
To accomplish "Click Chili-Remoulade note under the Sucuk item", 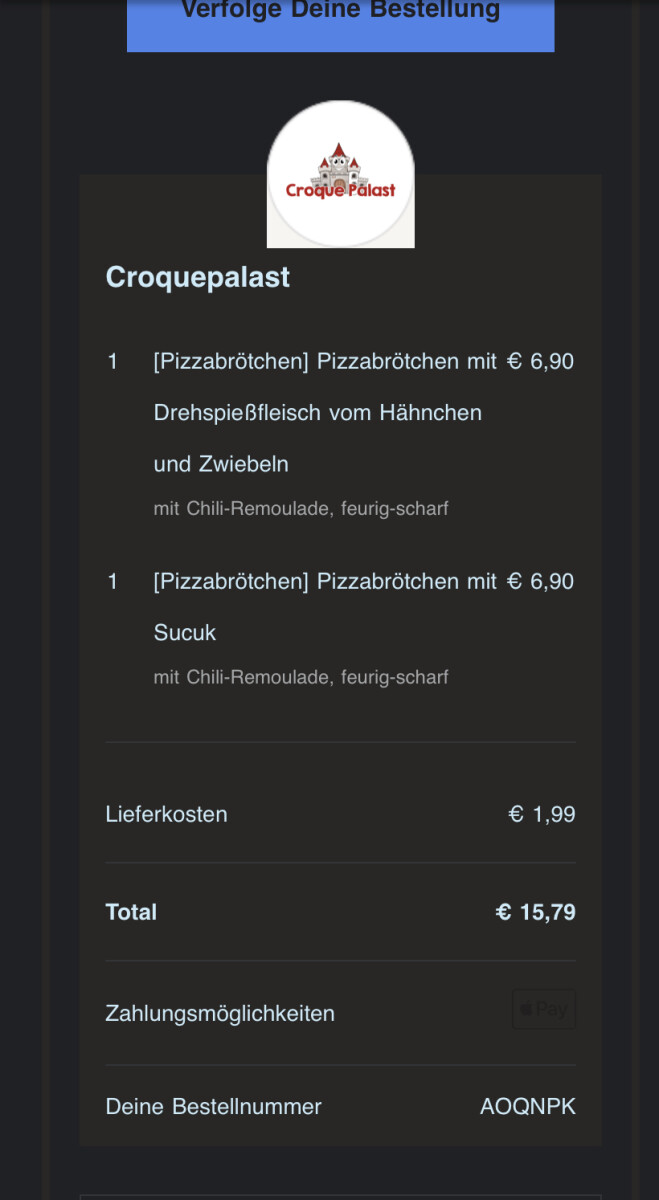I will pyautogui.click(x=301, y=677).
